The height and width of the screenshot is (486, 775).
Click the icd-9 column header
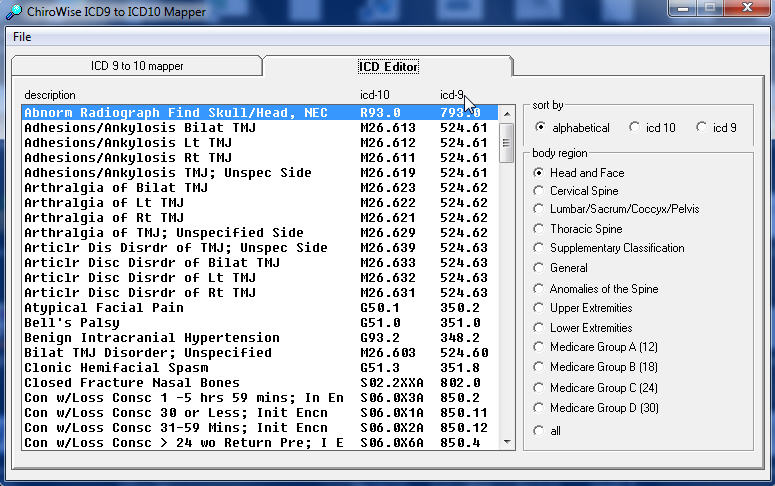tap(452, 95)
